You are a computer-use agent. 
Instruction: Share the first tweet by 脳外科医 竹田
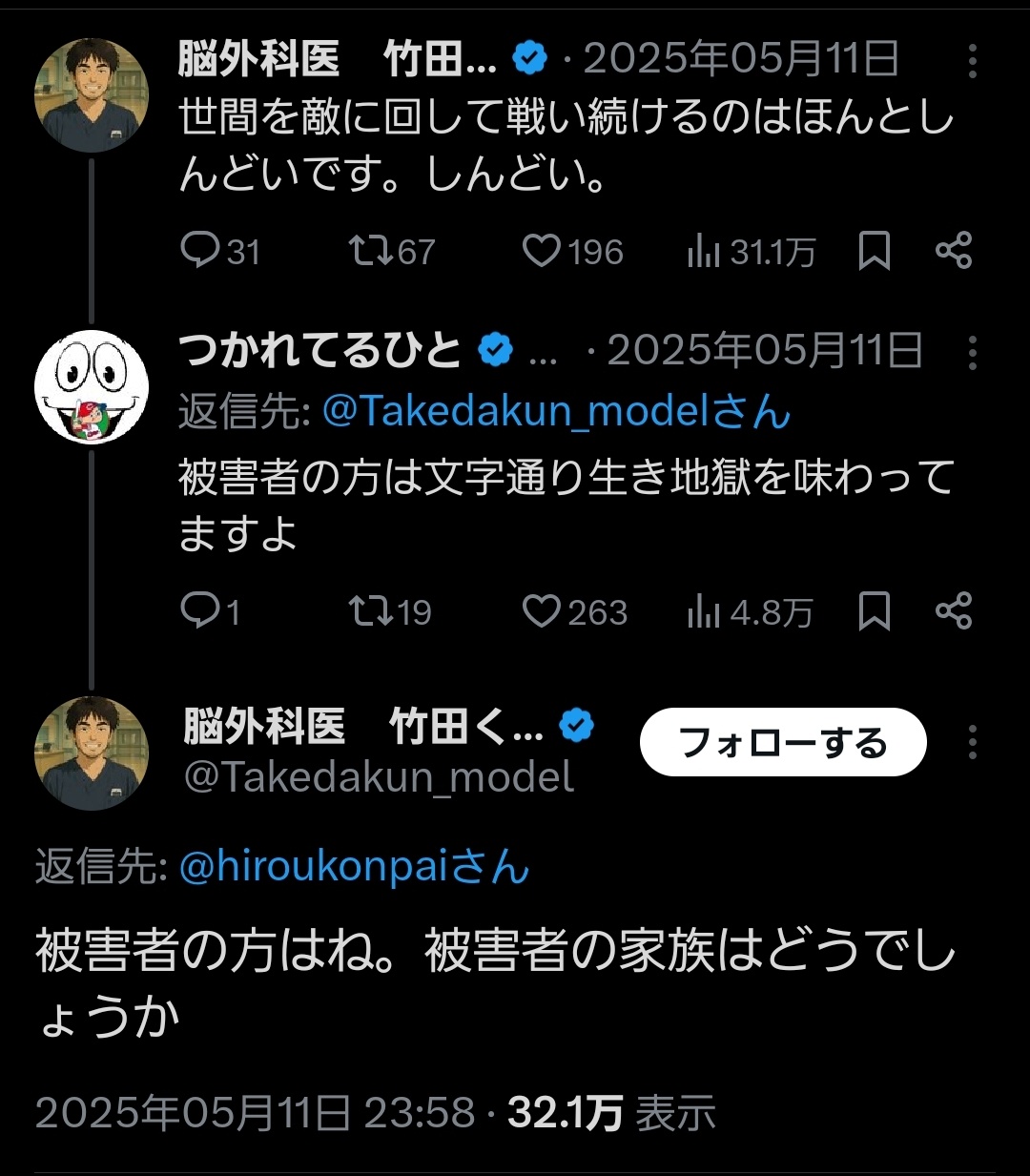click(x=953, y=251)
